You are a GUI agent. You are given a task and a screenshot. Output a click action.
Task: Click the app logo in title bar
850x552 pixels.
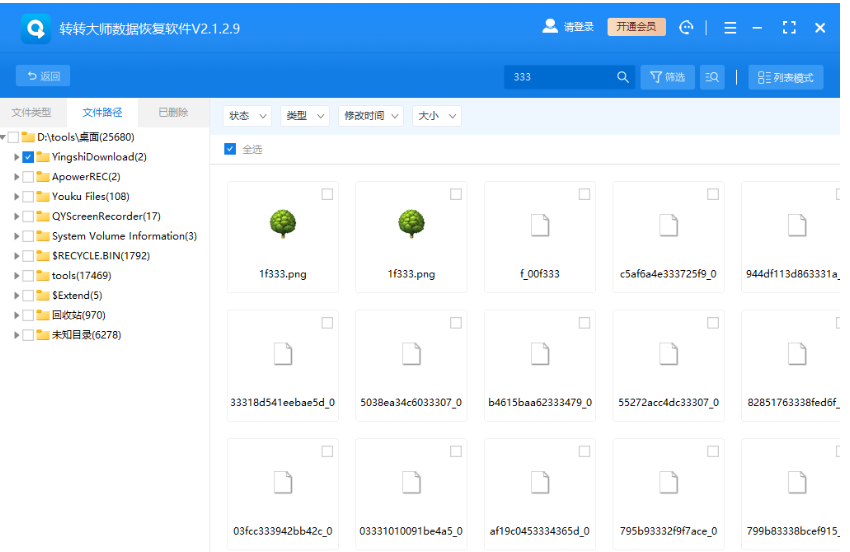pos(36,28)
